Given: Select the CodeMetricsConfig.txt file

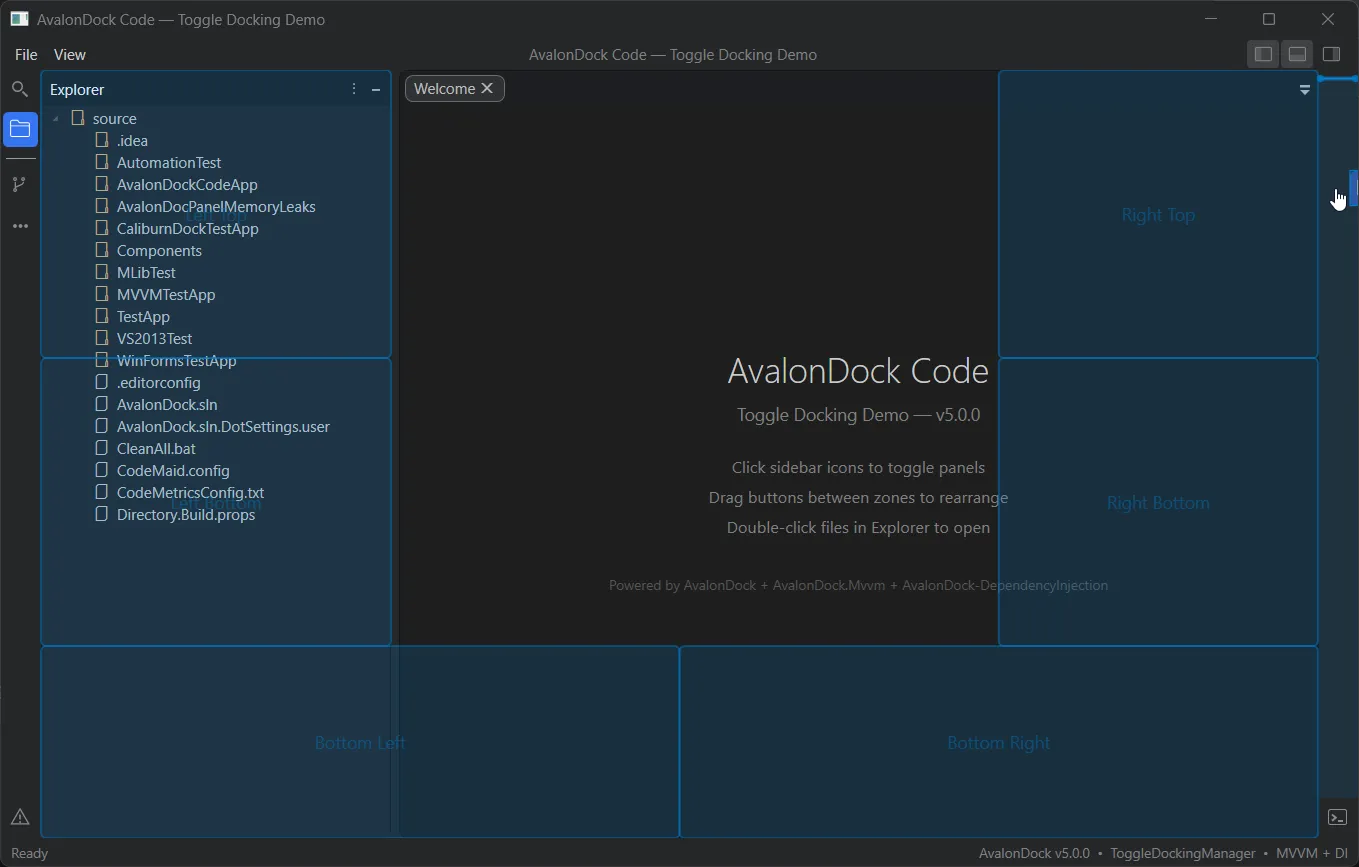Looking at the screenshot, I should point(190,492).
